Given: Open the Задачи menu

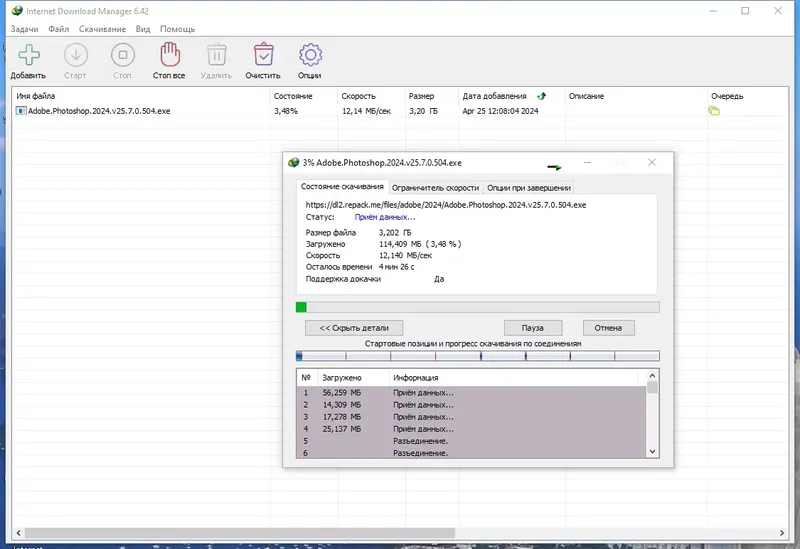Looking at the screenshot, I should click(24, 29).
